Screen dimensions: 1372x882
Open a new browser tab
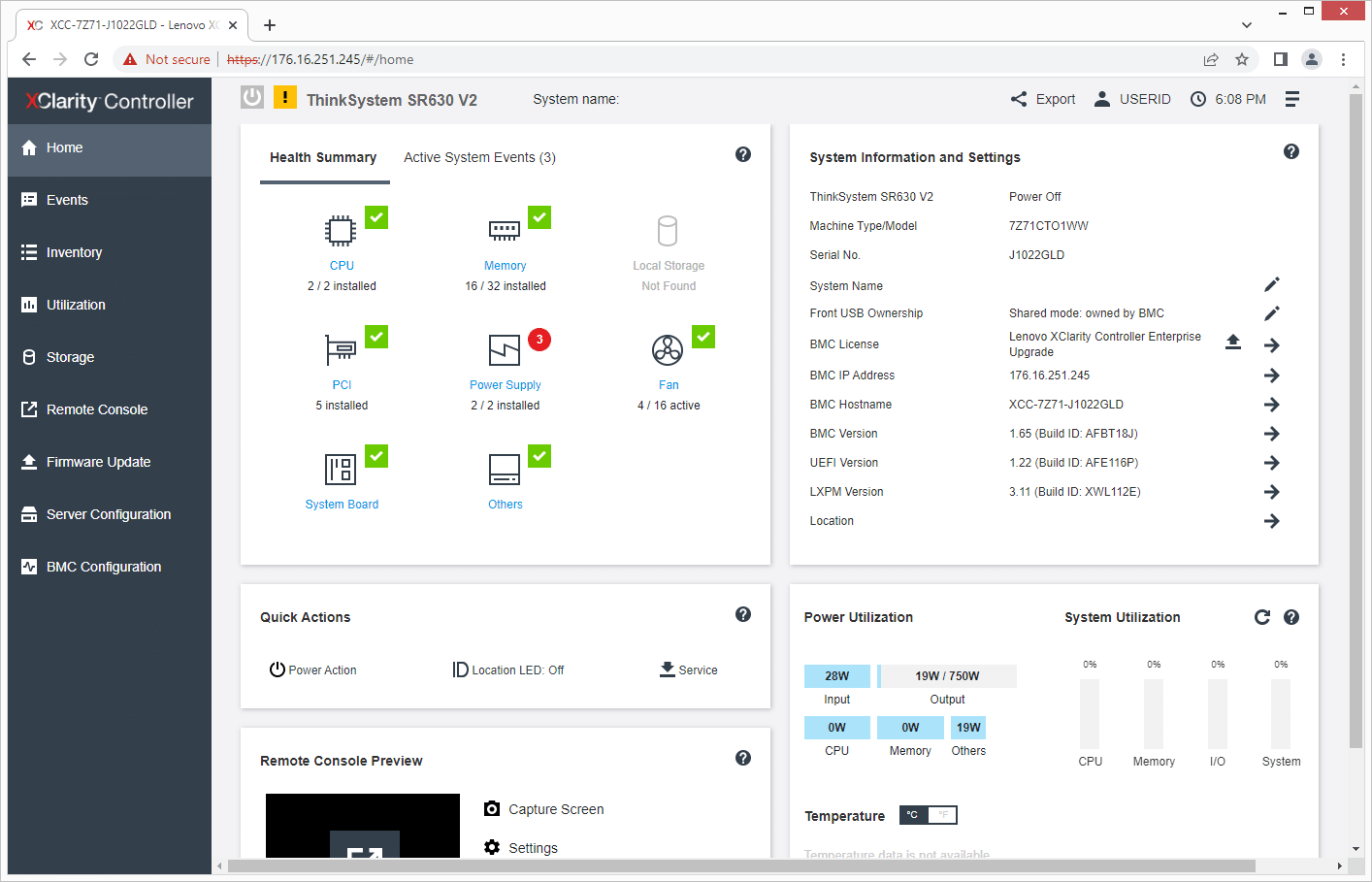(270, 25)
